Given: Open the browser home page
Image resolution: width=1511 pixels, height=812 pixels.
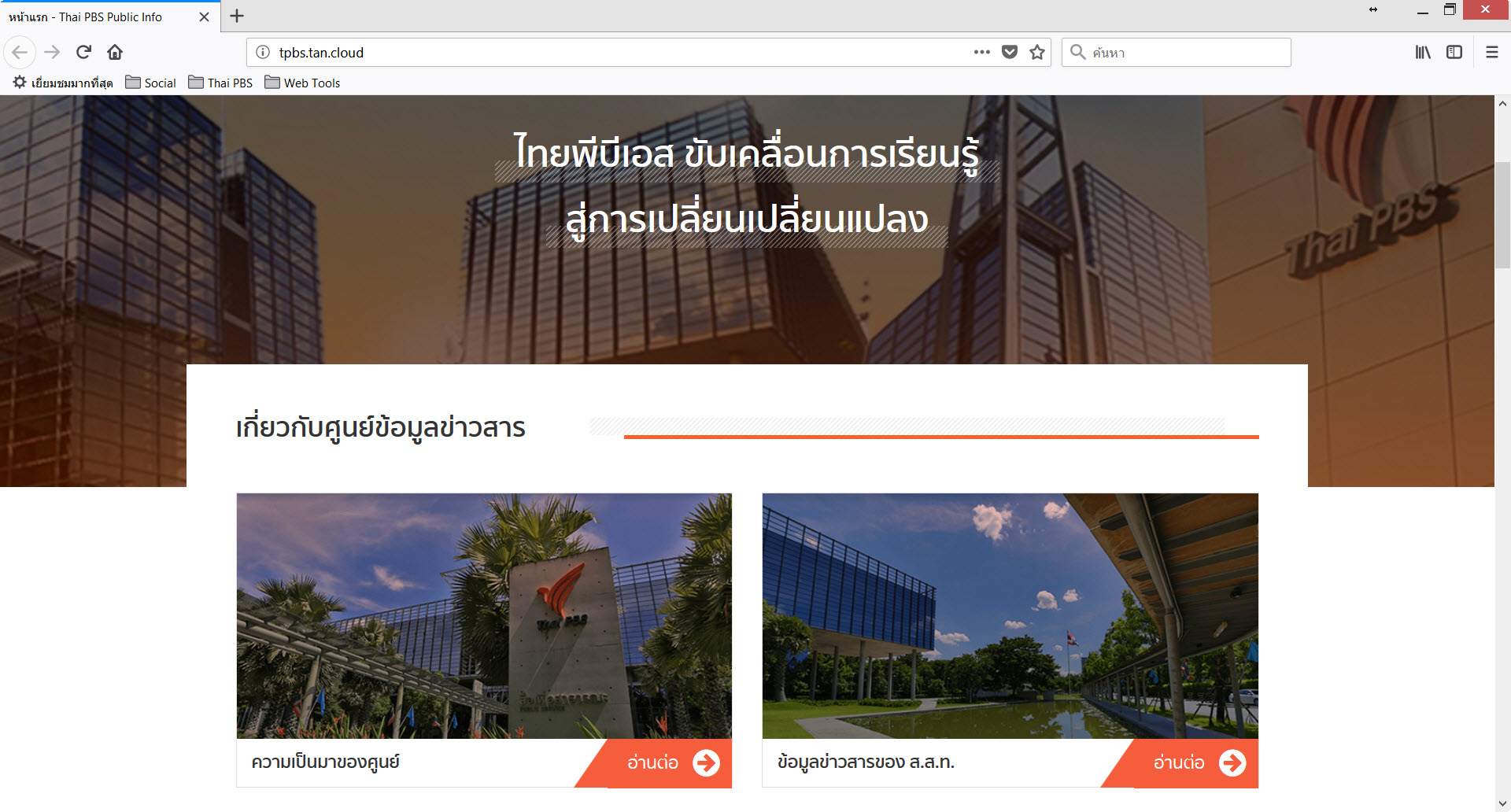Looking at the screenshot, I should click(115, 53).
